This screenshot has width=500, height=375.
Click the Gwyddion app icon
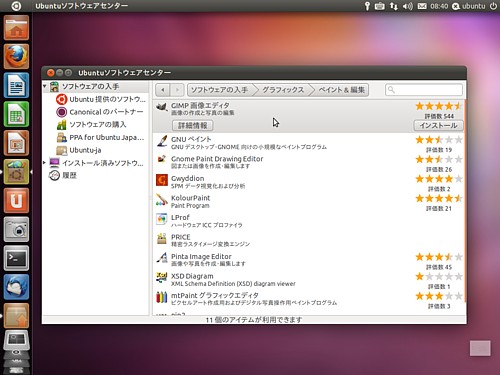(x=162, y=180)
